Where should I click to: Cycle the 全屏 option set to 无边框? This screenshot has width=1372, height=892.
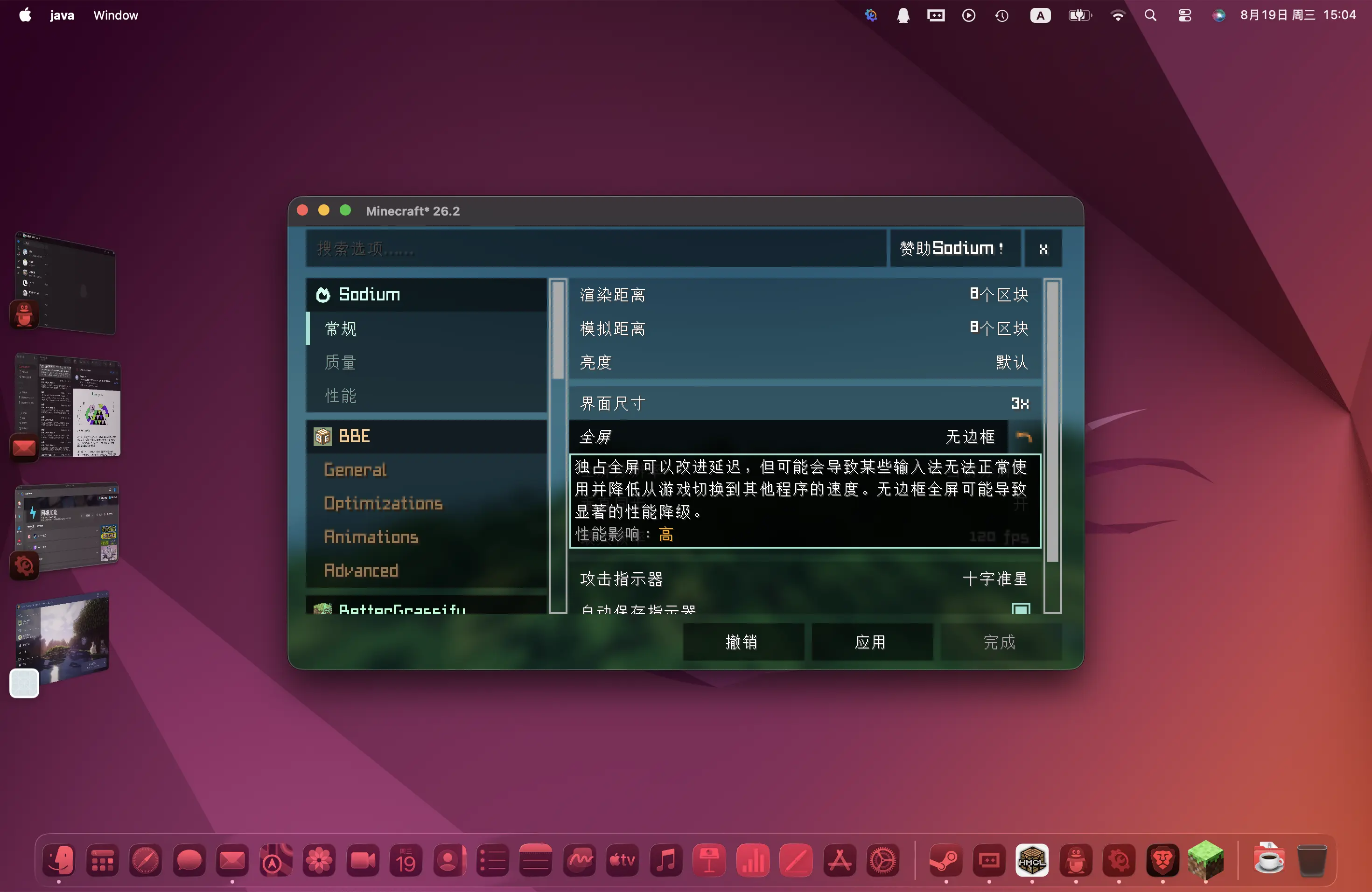(x=789, y=436)
